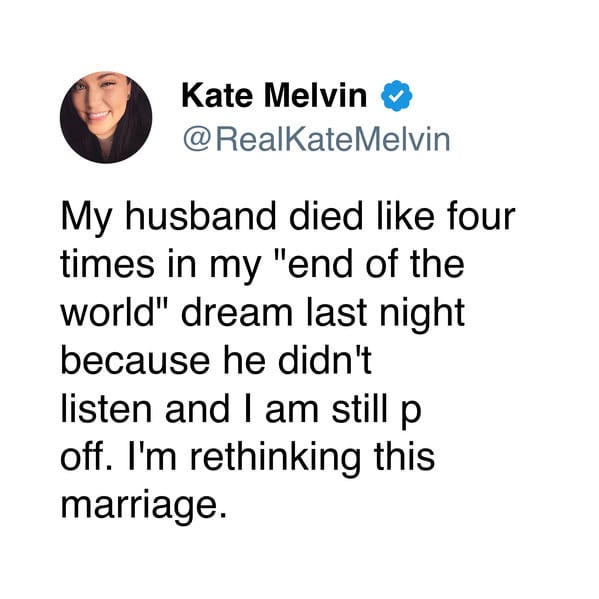Open Kate Melvin's profile picture
Screen dimensions: 599x599
106,117
